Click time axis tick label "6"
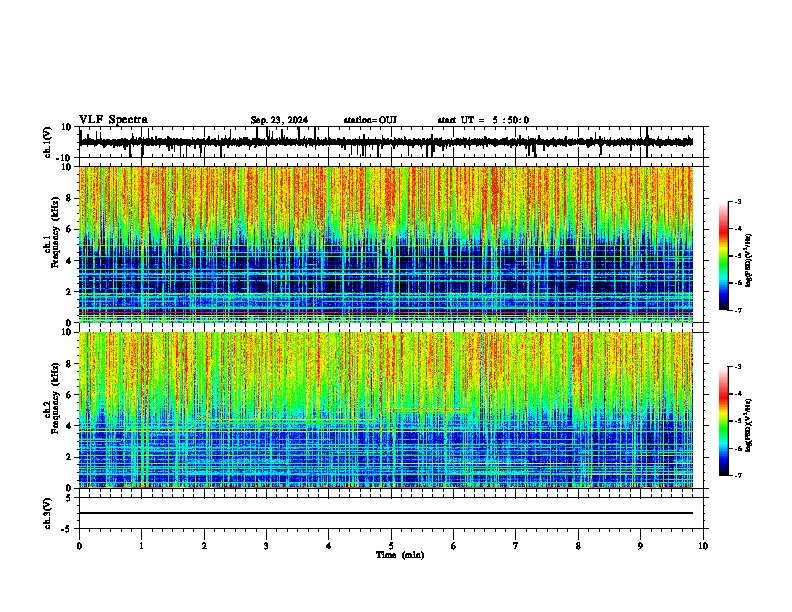The width and height of the screenshot is (792, 612). [x=453, y=546]
